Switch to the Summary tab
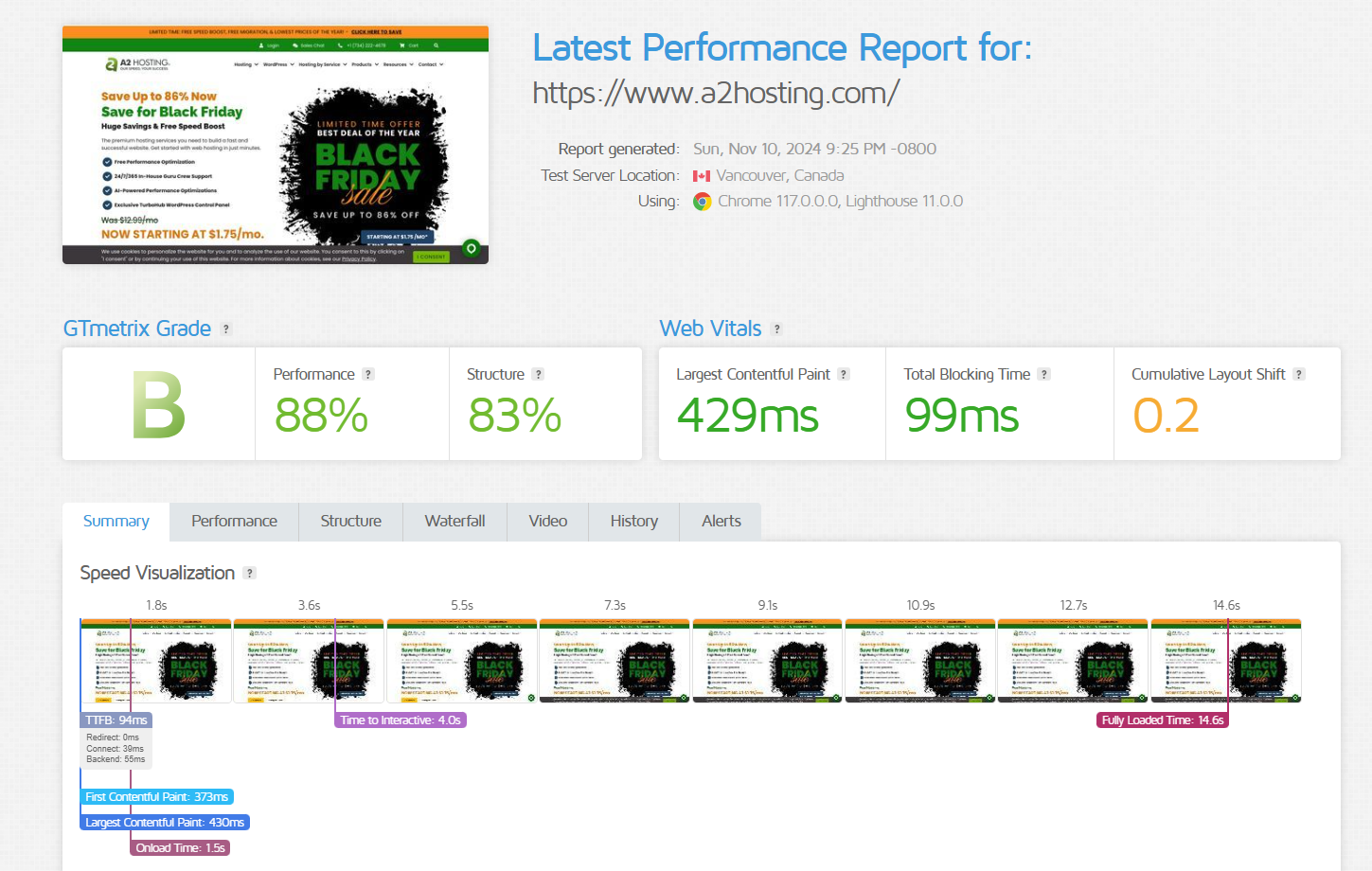Screen dimensions: 1372x871 click(116, 522)
